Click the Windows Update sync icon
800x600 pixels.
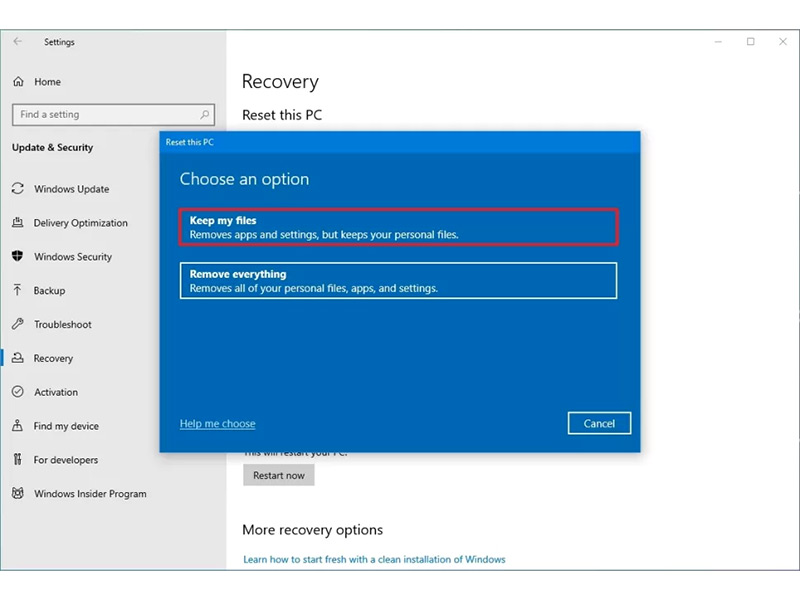pyautogui.click(x=18, y=189)
